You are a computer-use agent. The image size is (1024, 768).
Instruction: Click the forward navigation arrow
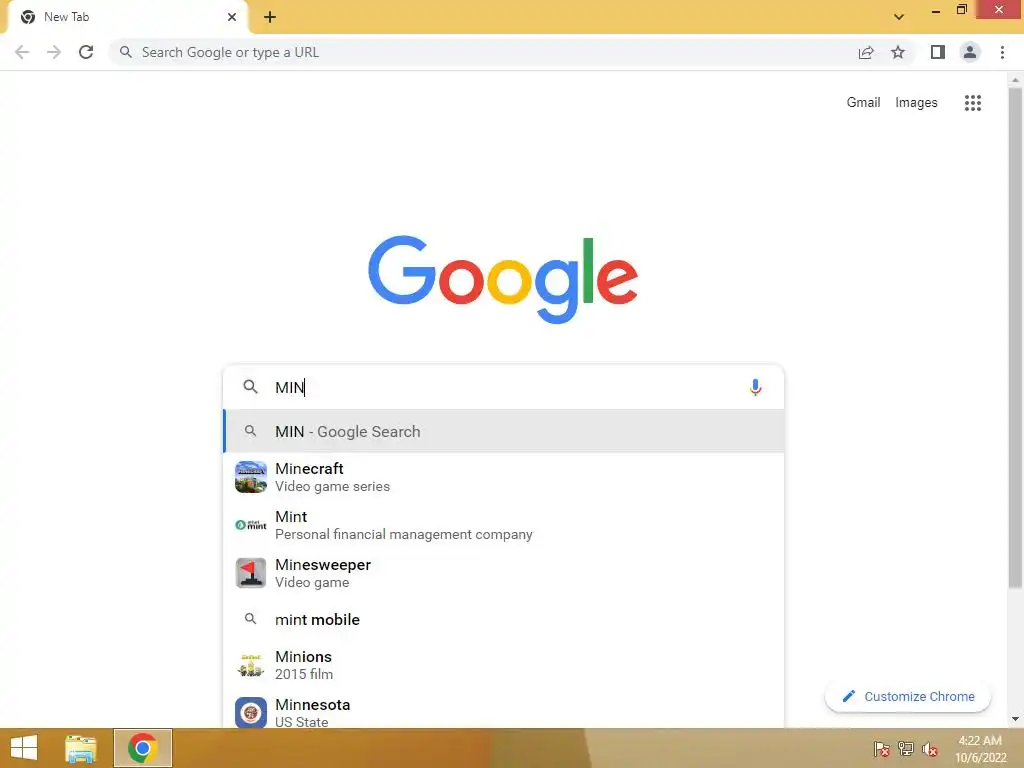pos(54,52)
